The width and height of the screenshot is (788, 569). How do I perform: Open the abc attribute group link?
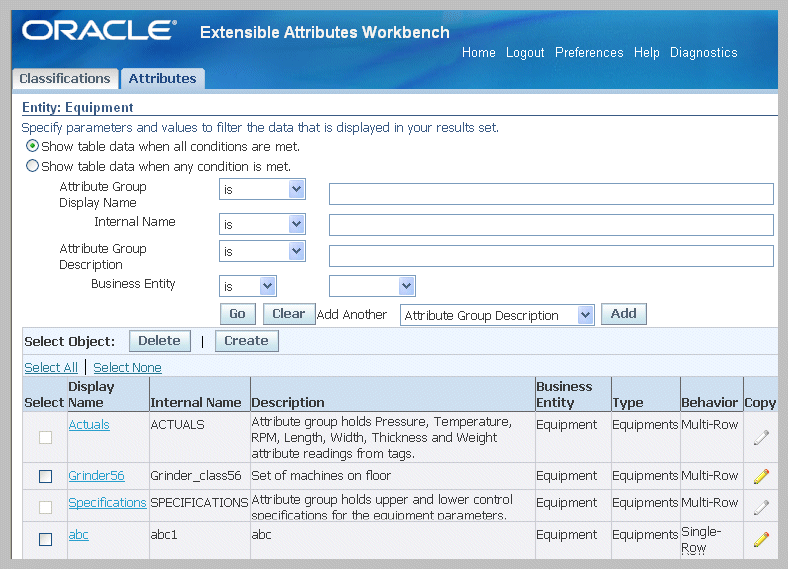point(78,534)
